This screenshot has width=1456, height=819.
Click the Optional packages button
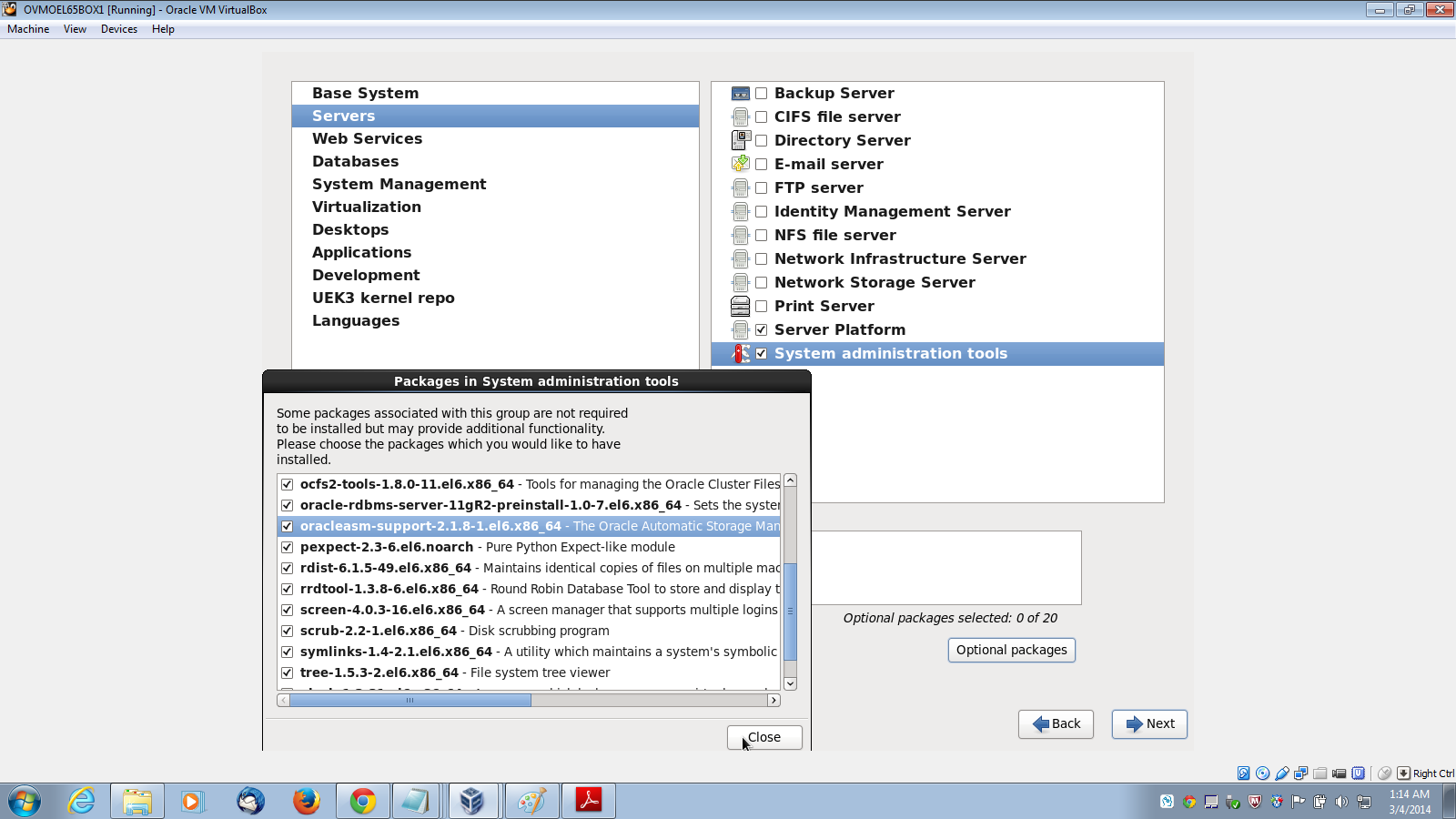pos(1011,650)
